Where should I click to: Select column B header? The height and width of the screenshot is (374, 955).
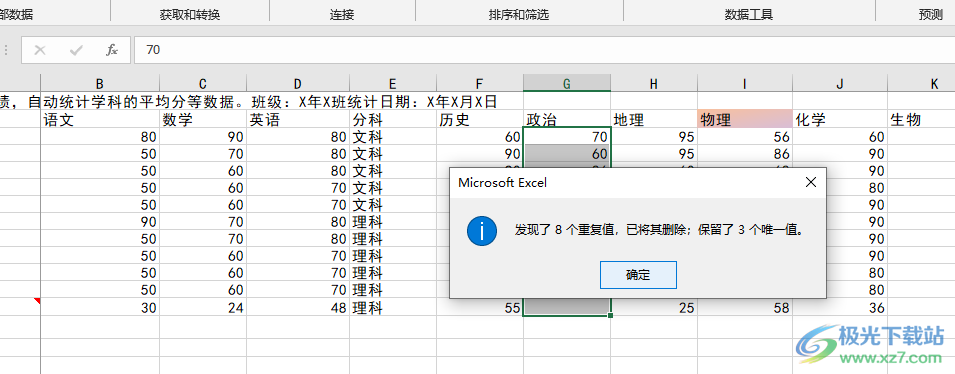tap(100, 84)
